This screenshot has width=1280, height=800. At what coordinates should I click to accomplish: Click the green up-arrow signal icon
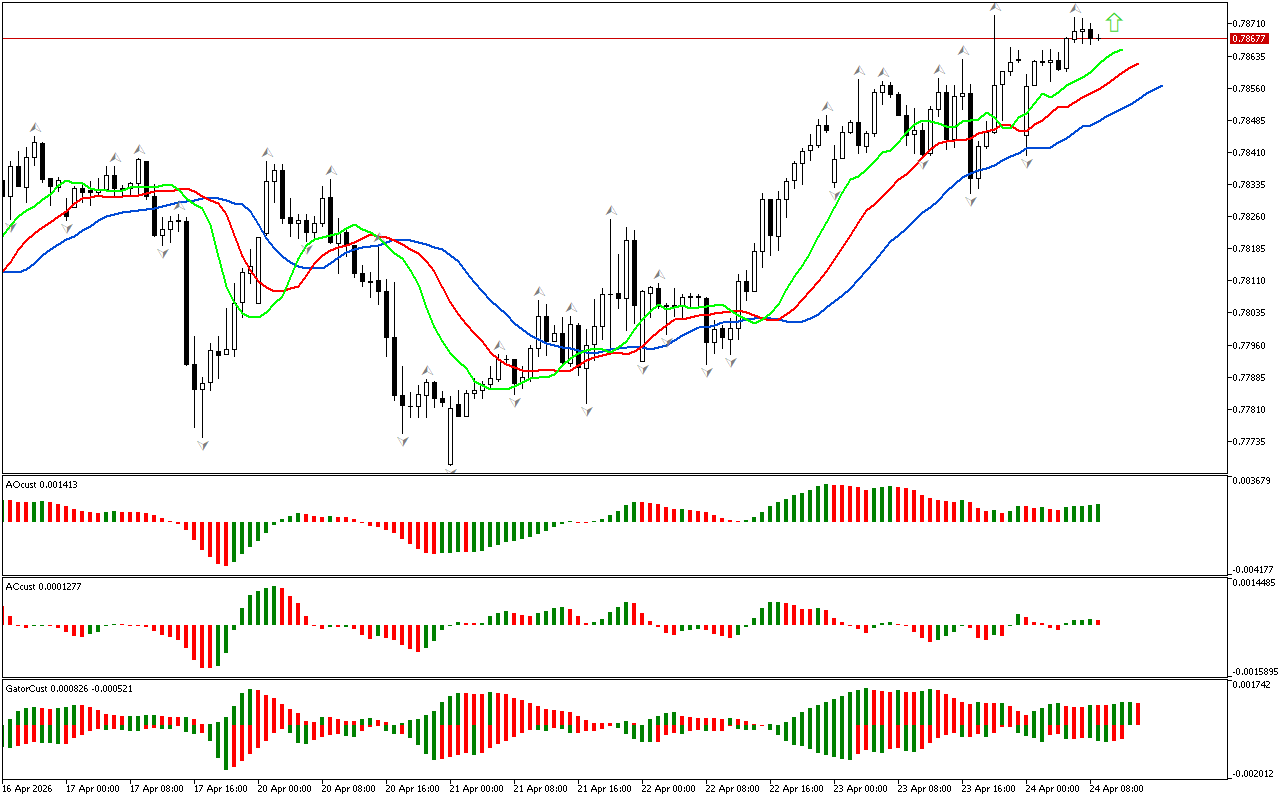tap(1114, 22)
